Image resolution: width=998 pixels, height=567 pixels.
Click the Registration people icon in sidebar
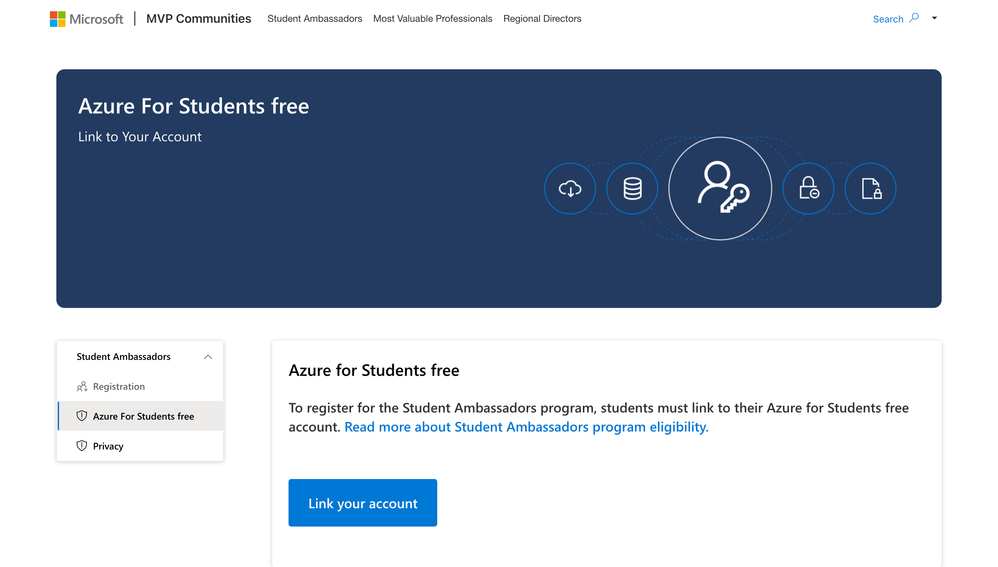click(x=82, y=387)
